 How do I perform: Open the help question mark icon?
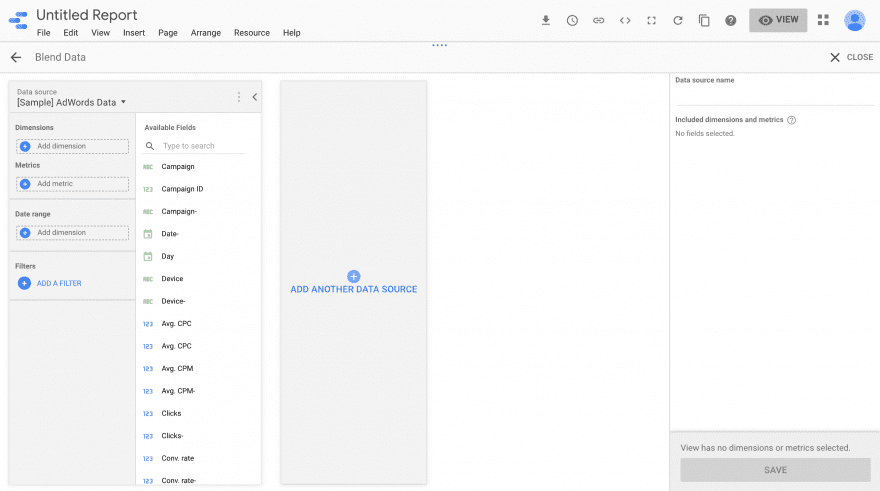point(730,21)
